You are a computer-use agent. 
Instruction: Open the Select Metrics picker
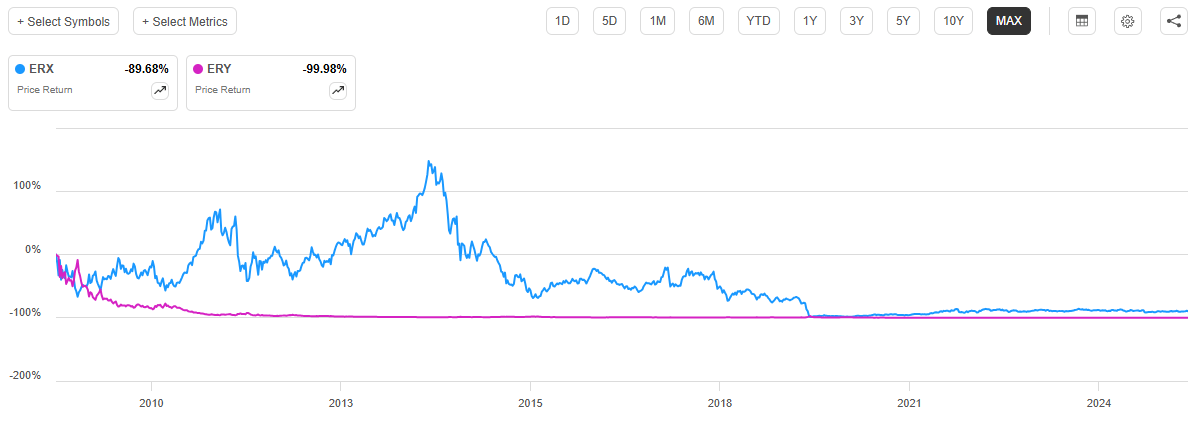click(185, 21)
